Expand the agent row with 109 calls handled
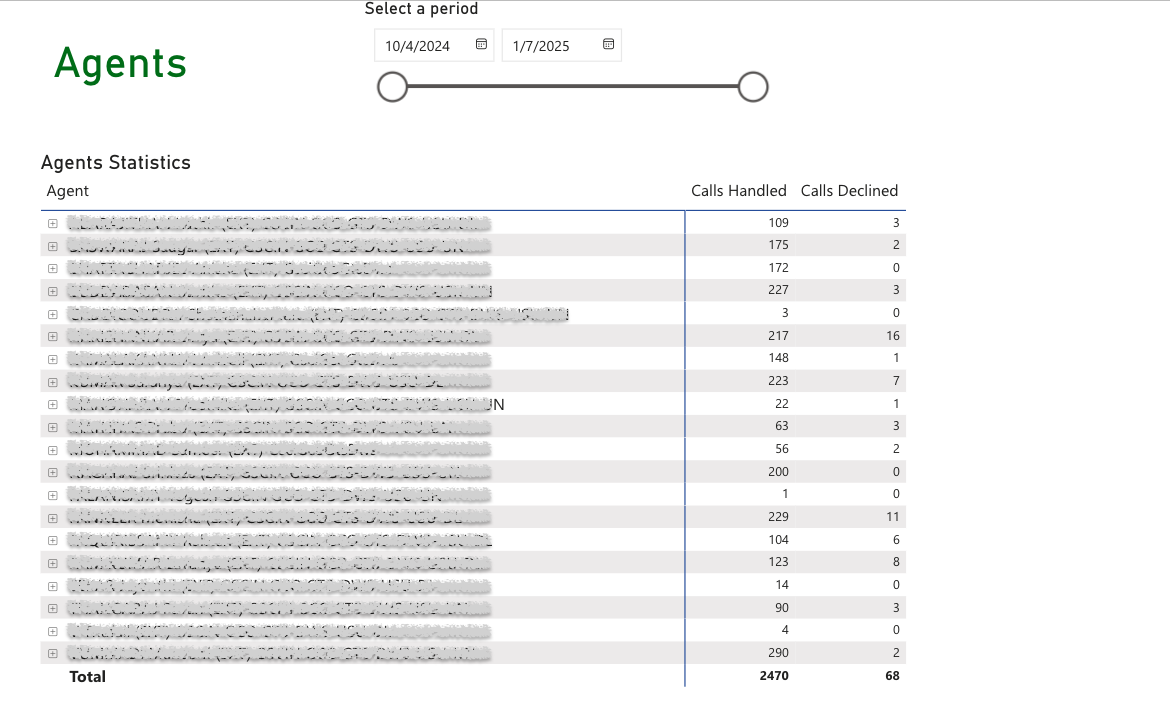1170x728 pixels. click(52, 222)
